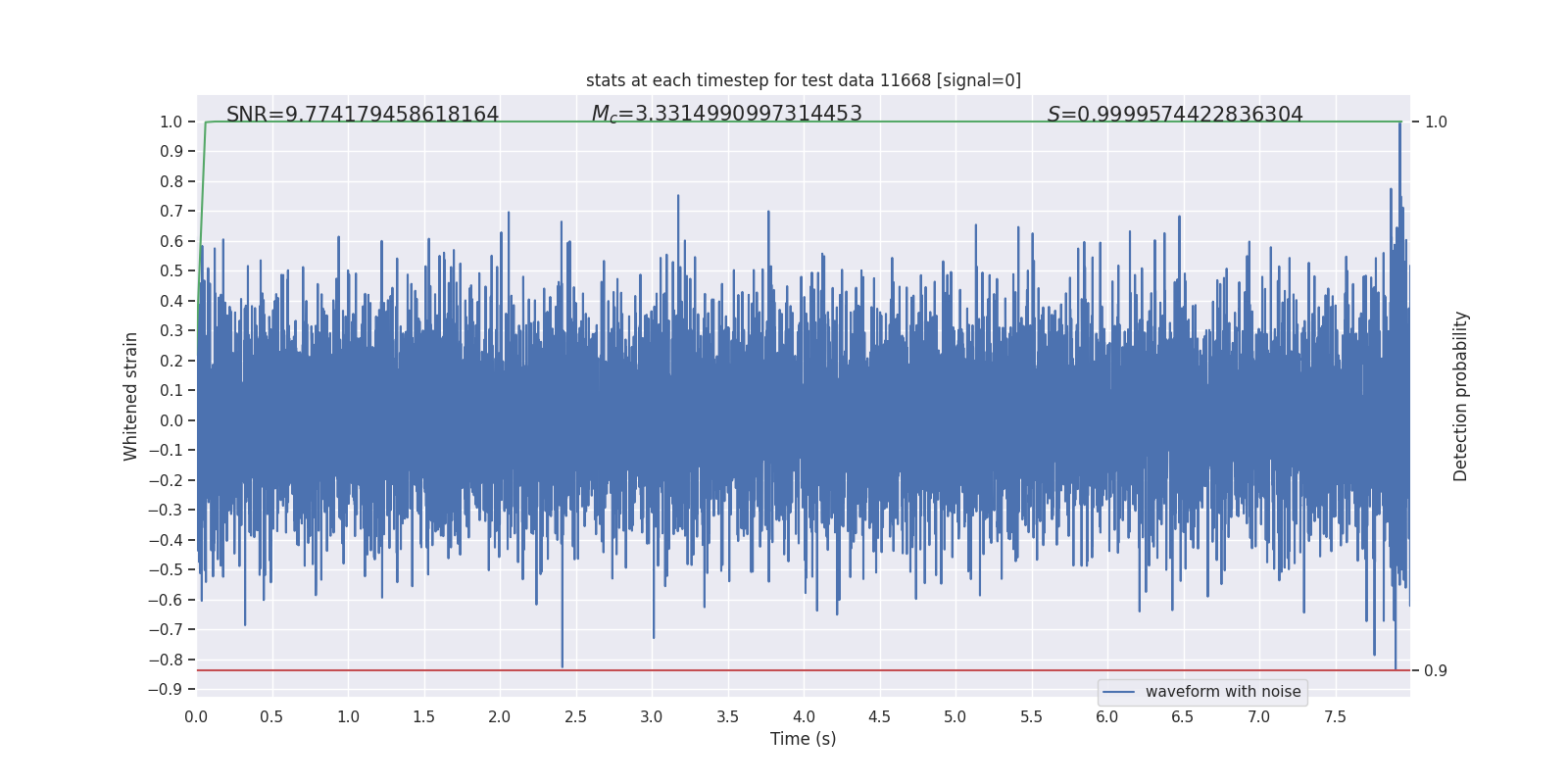Click the 'Whitened strain' axis label
Screen dimensions: 1568x784
point(131,396)
